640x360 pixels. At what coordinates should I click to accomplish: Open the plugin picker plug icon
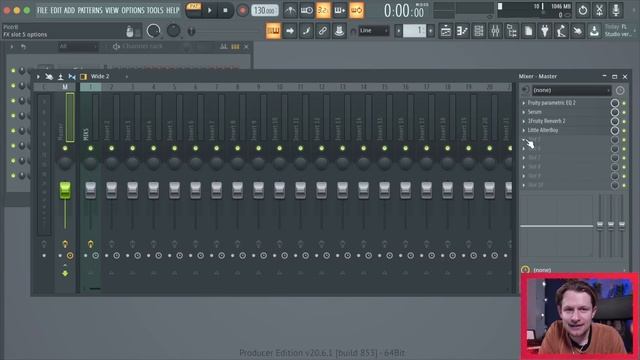545,31
